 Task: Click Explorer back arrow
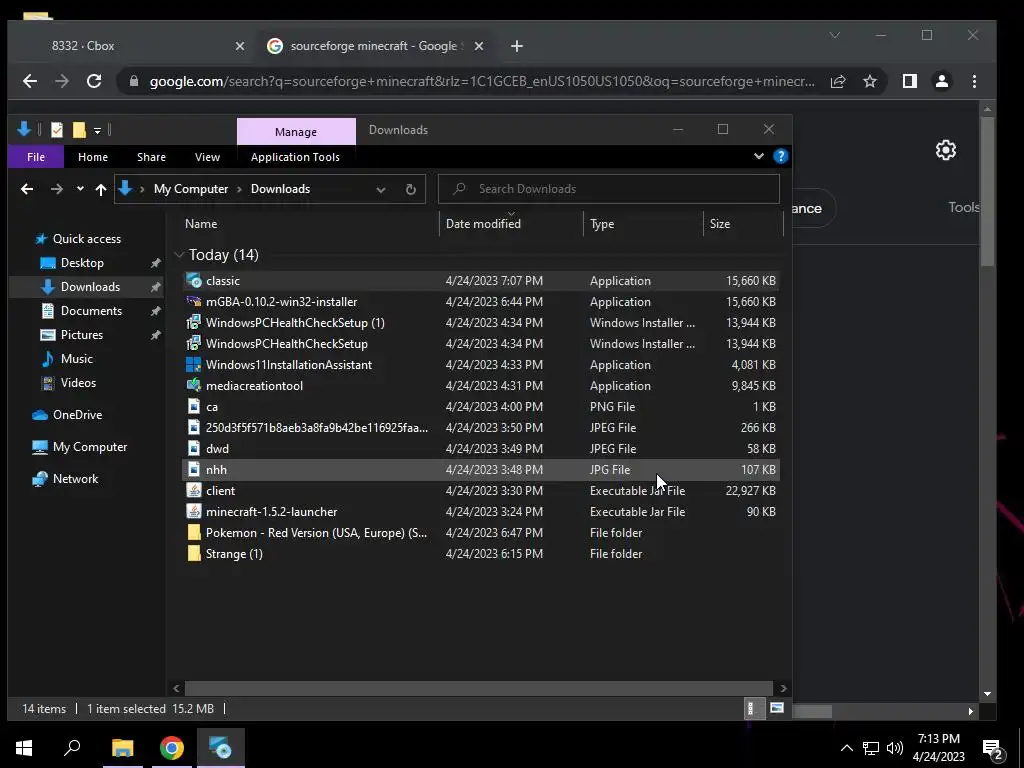(27, 189)
